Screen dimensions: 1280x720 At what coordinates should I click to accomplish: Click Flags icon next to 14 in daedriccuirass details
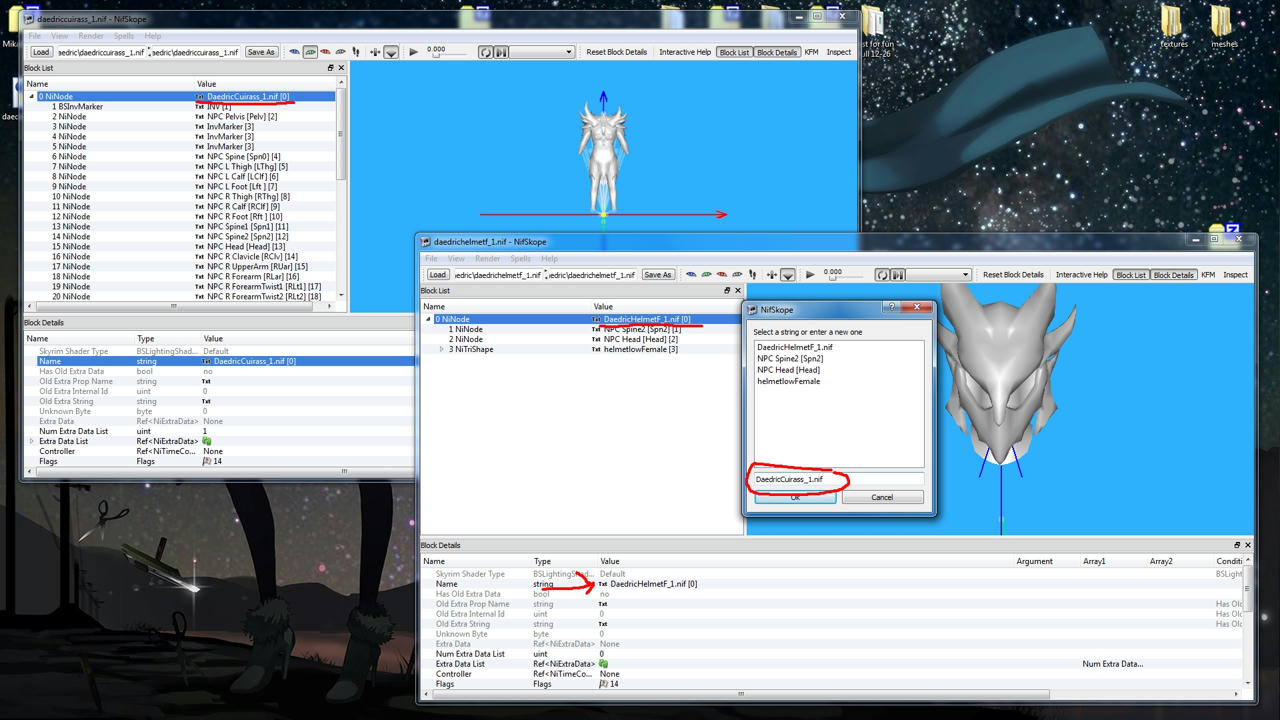tap(207, 461)
